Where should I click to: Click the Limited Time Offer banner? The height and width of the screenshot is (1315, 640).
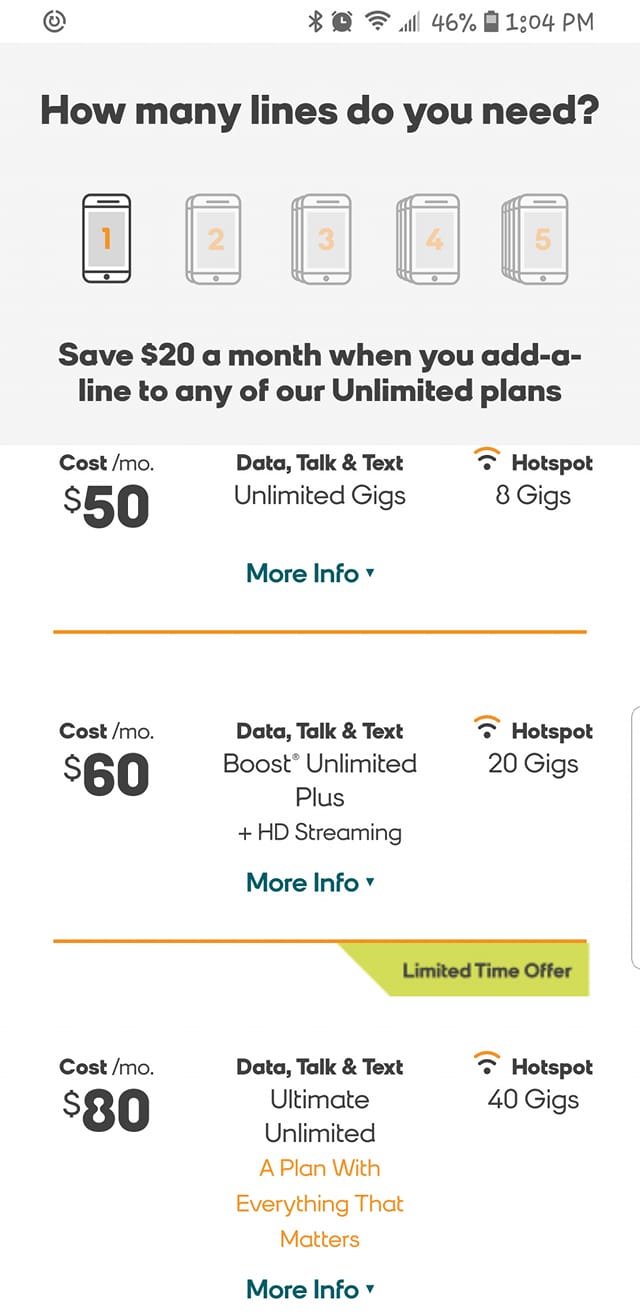point(486,969)
